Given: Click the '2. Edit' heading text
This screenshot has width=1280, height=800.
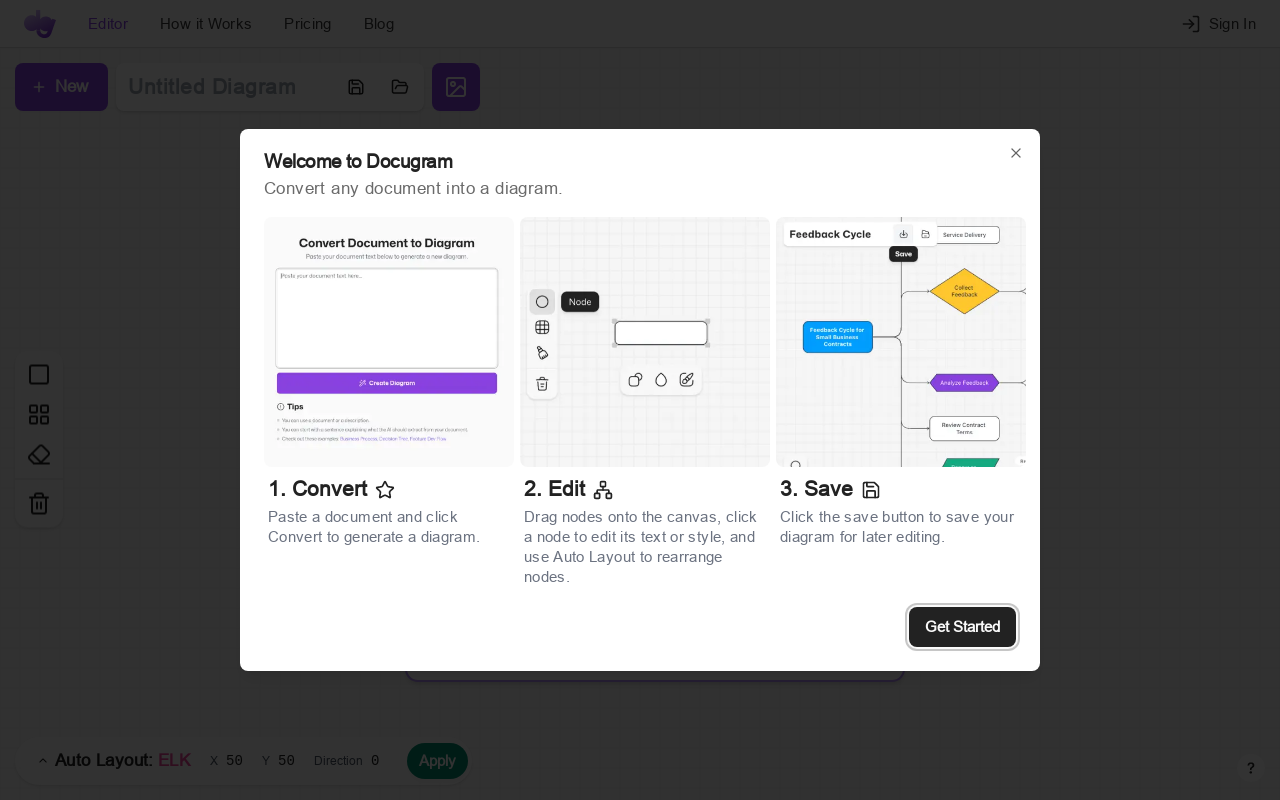Looking at the screenshot, I should tap(555, 489).
